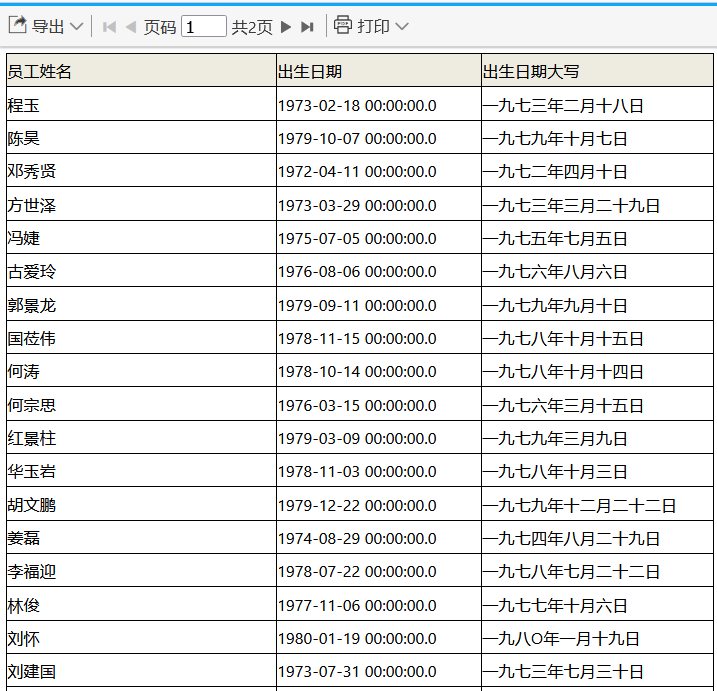Click the export (导出) icon
Viewport: 717px width, 691px height.
click(18, 25)
